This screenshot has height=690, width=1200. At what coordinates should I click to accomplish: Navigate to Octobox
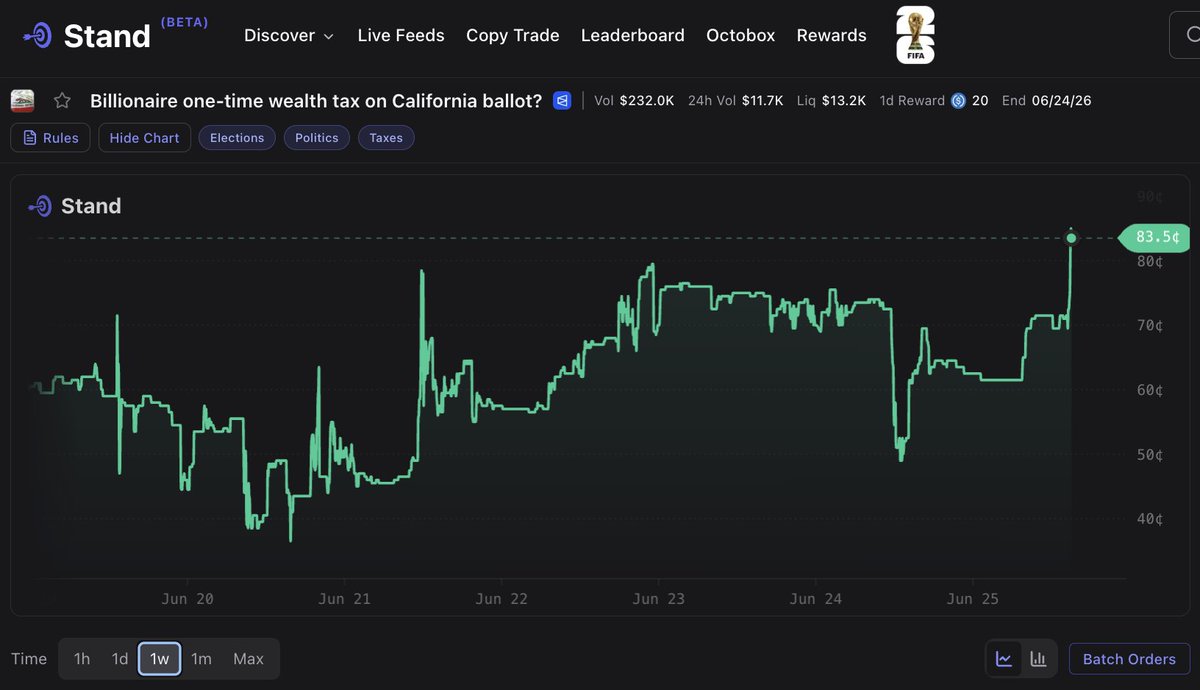[x=741, y=35]
